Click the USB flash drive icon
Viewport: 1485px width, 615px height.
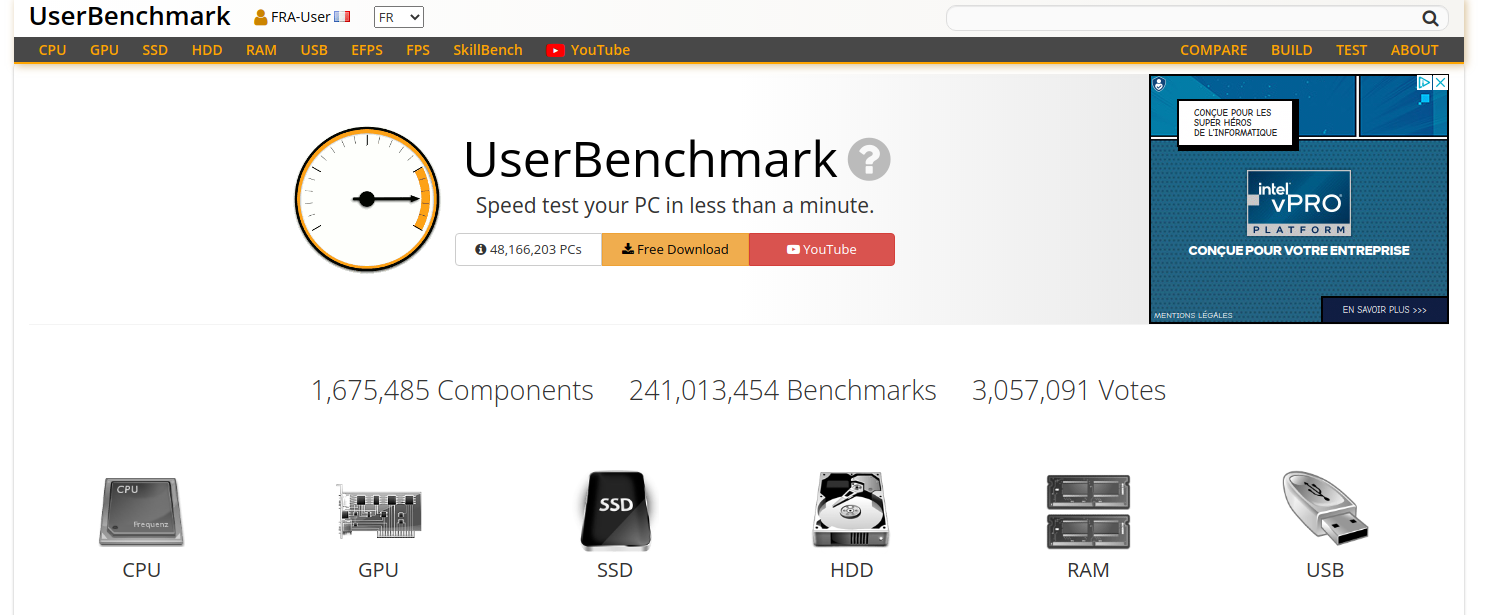tap(1325, 509)
